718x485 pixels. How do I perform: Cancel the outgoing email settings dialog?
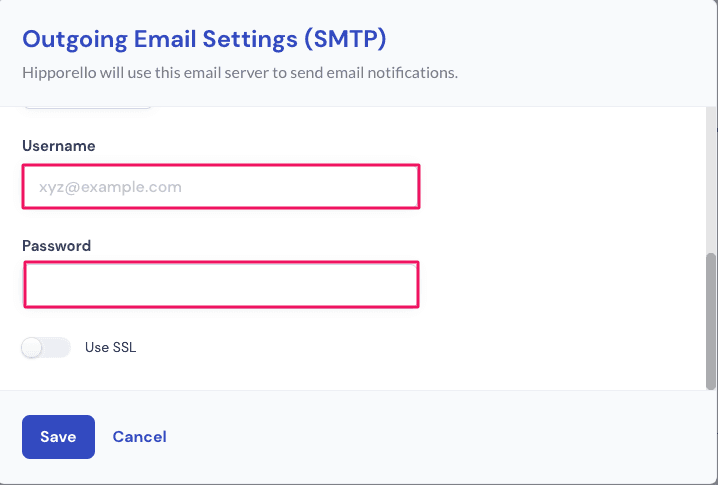tap(140, 437)
